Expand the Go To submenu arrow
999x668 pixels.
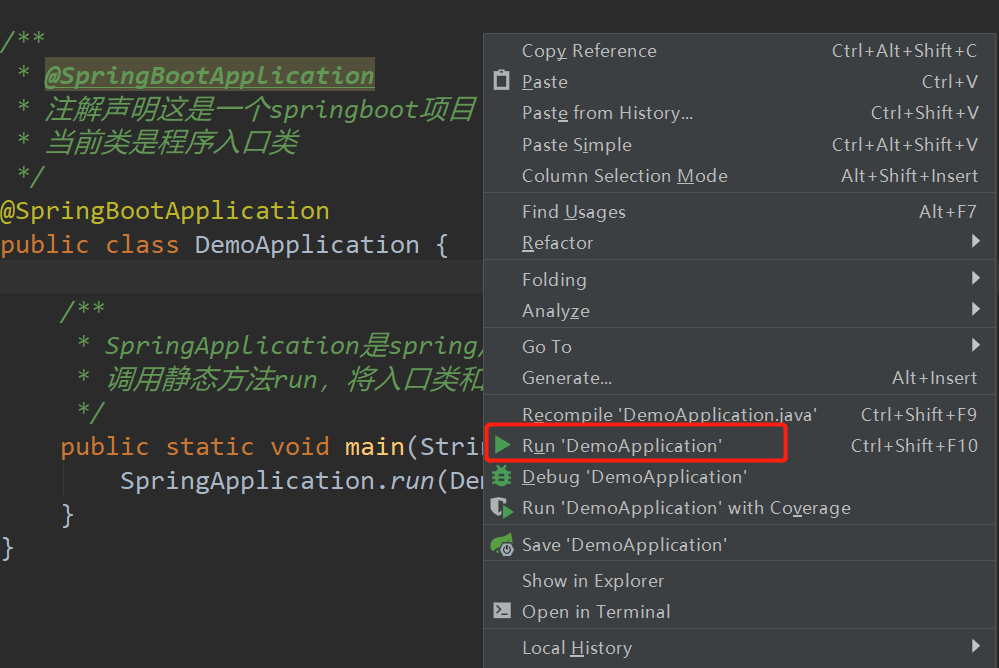coord(975,346)
